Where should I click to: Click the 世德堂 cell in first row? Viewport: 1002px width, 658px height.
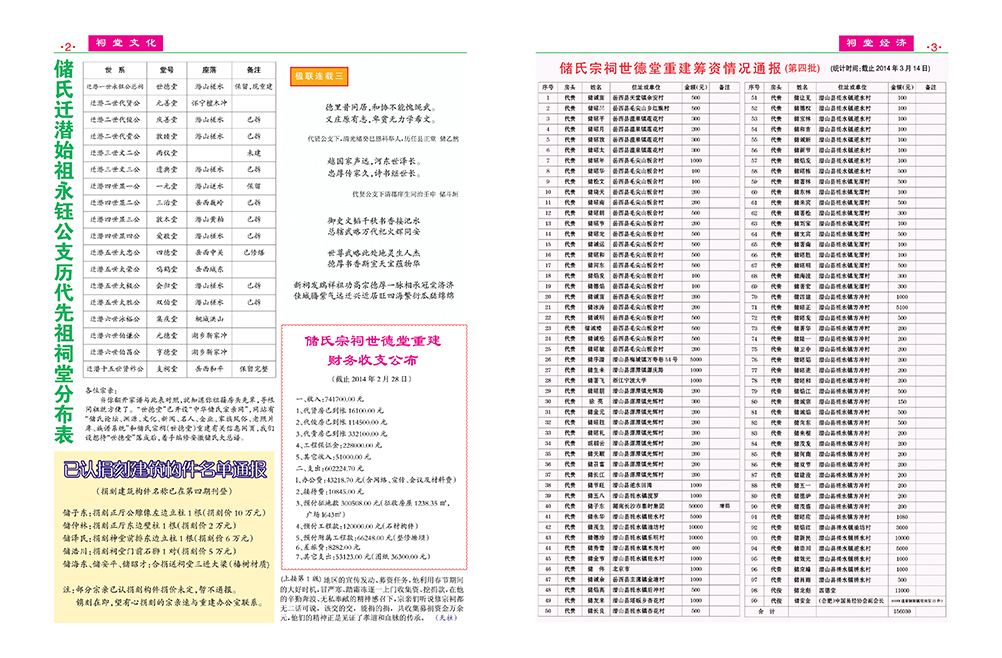click(x=167, y=86)
